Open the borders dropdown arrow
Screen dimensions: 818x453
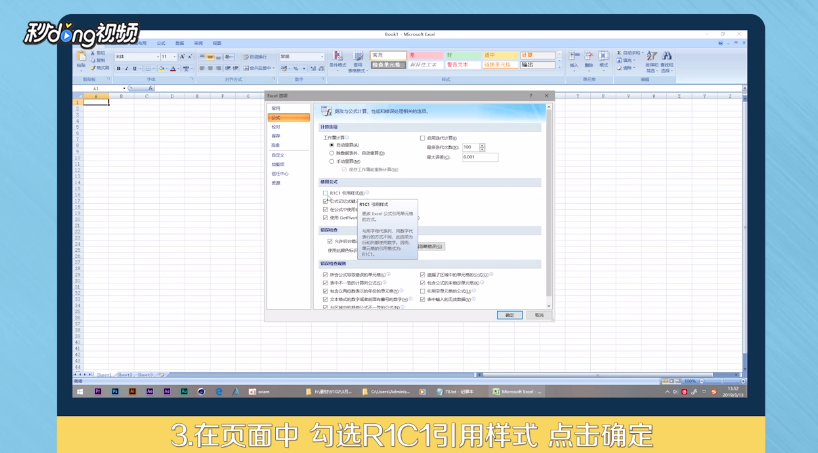point(154,68)
